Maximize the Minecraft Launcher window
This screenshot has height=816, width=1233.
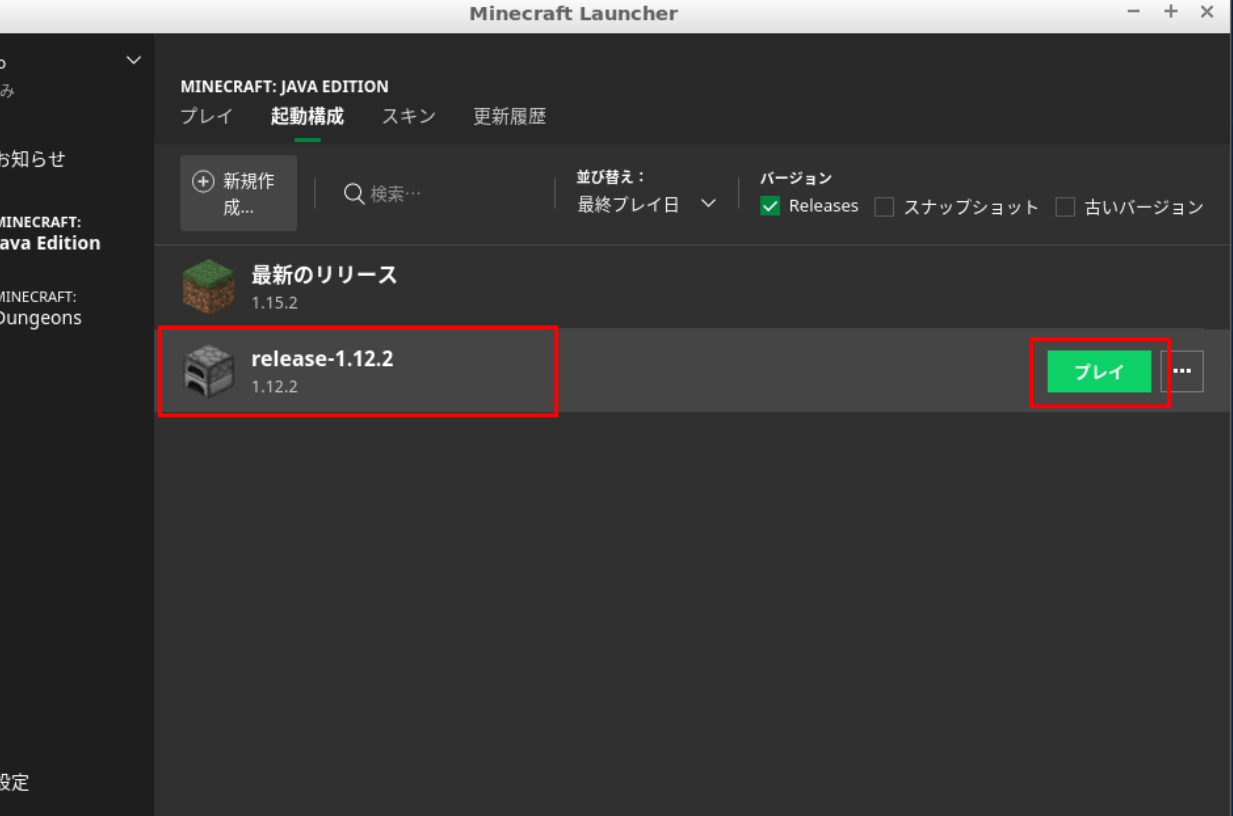pos(1171,12)
